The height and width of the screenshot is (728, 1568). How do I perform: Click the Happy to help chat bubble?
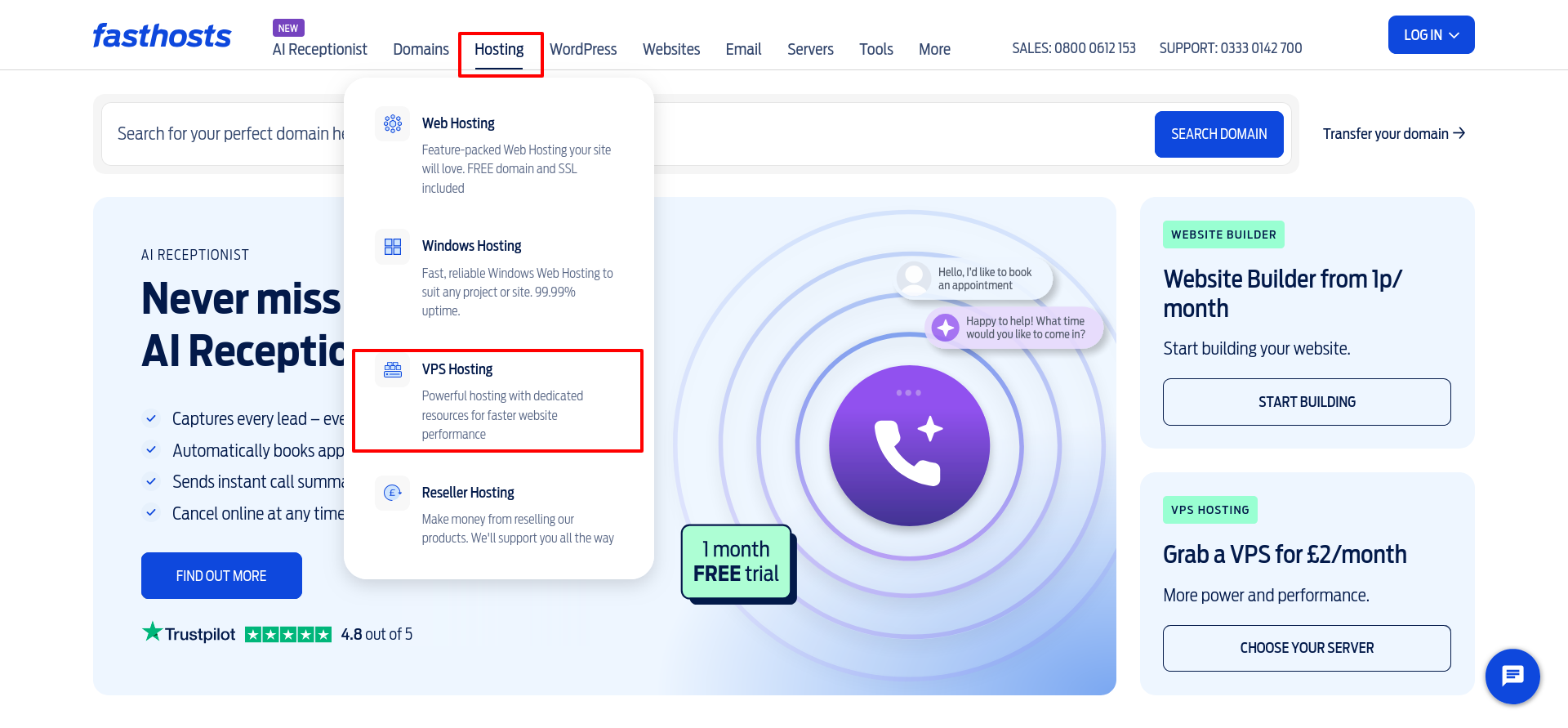[1014, 328]
